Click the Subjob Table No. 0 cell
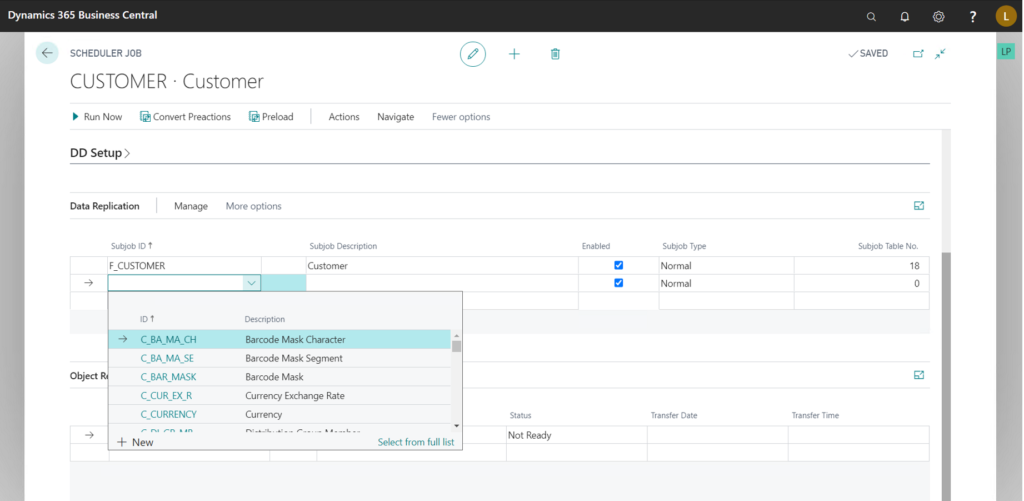The height and width of the screenshot is (501, 1024). 861,283
